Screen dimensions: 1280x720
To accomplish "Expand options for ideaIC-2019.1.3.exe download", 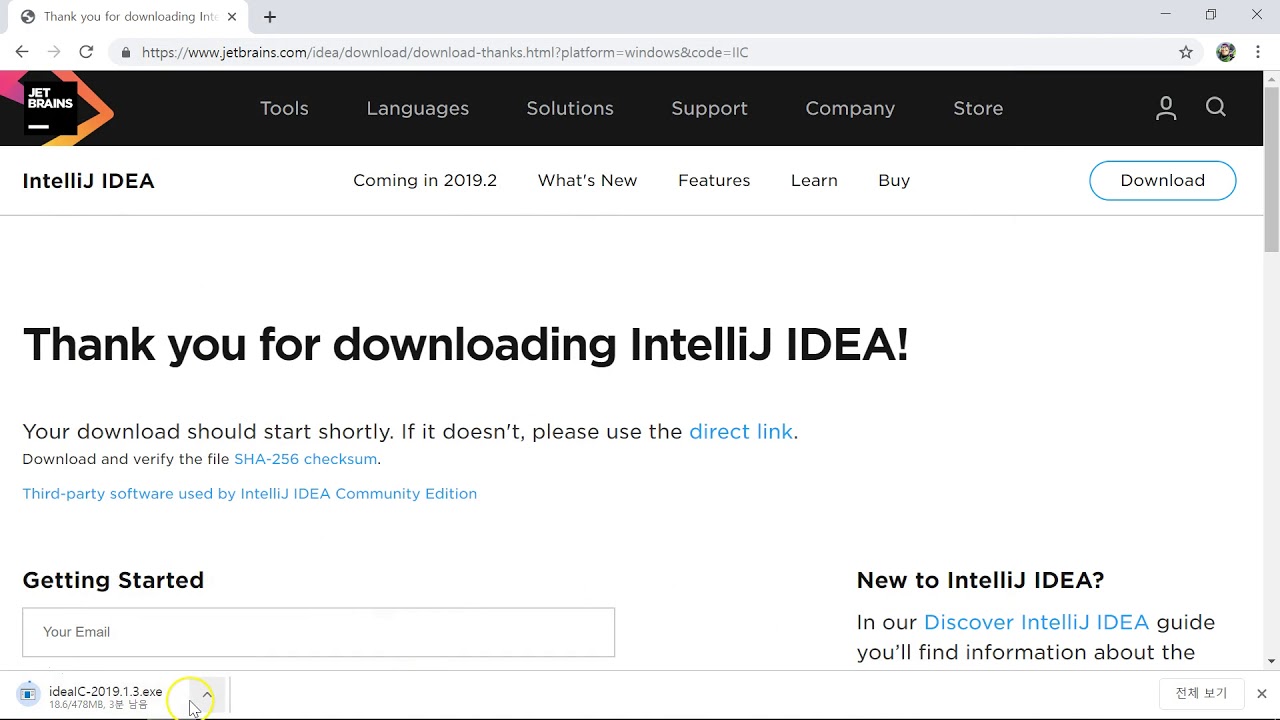I will [x=207, y=694].
